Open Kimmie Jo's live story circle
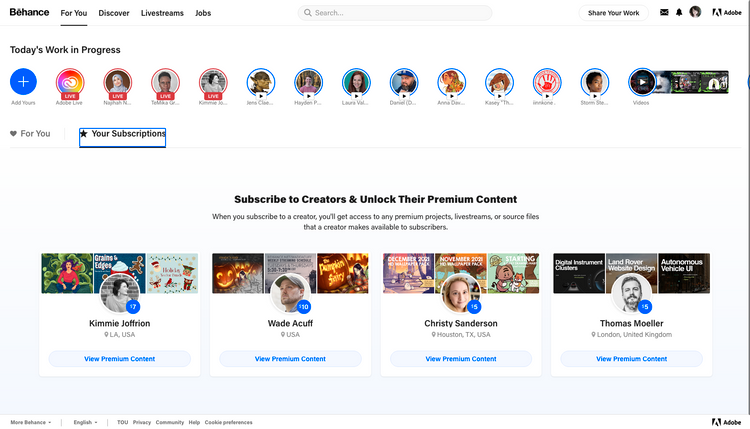Screen dimensions: 750x429 pos(213,83)
